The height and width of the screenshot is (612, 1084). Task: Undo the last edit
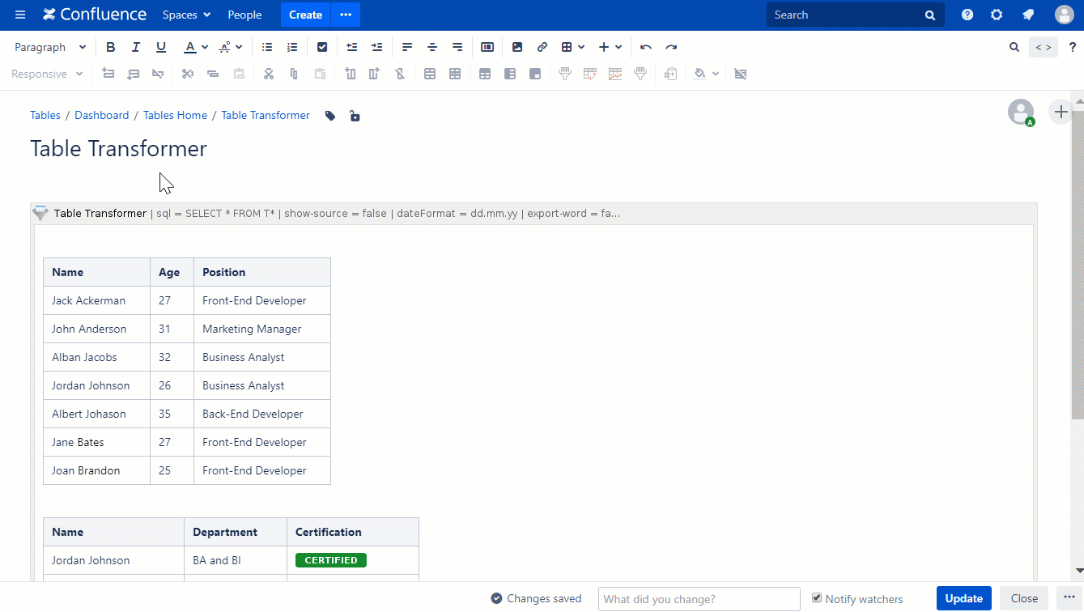[x=646, y=47]
